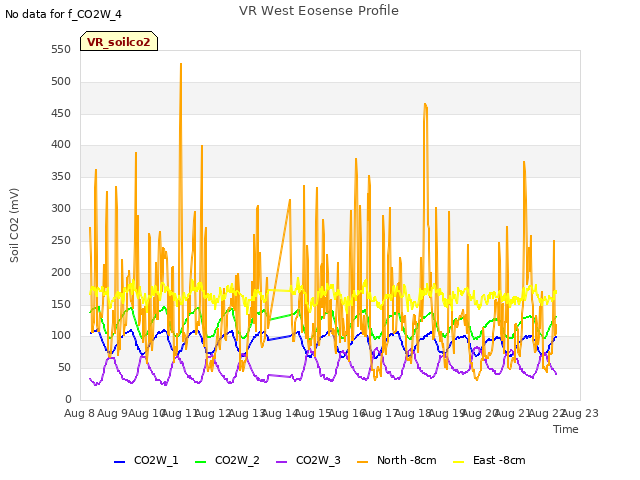This screenshot has height=480, width=640.
Task: Click the purple CO2W_3 legend color marker
Action: pos(282,462)
